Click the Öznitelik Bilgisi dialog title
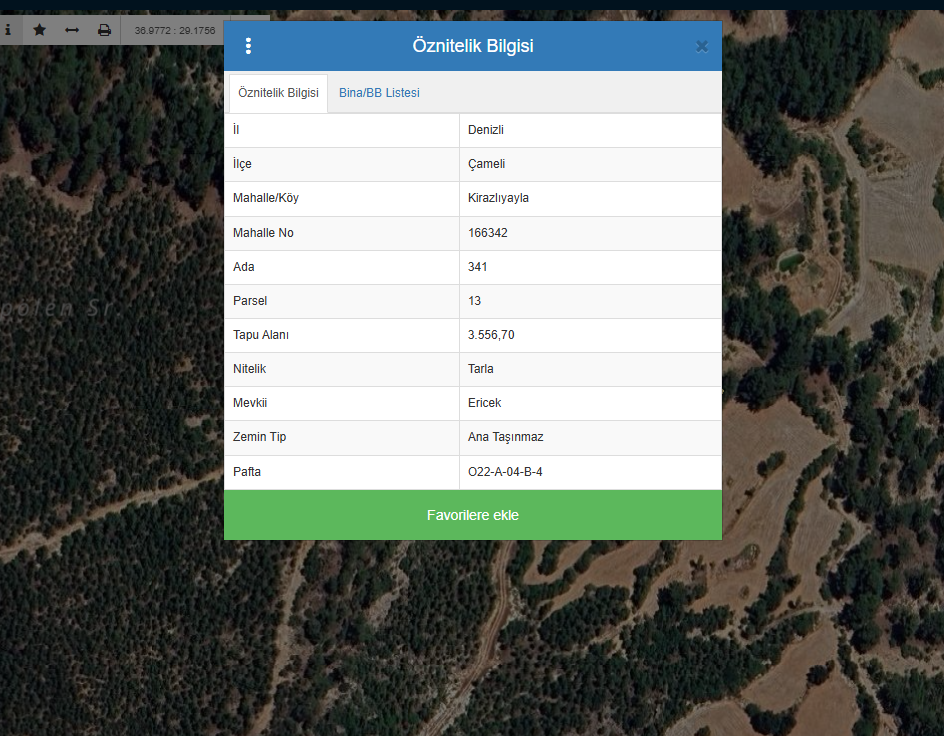The width and height of the screenshot is (944, 736). (x=472, y=46)
